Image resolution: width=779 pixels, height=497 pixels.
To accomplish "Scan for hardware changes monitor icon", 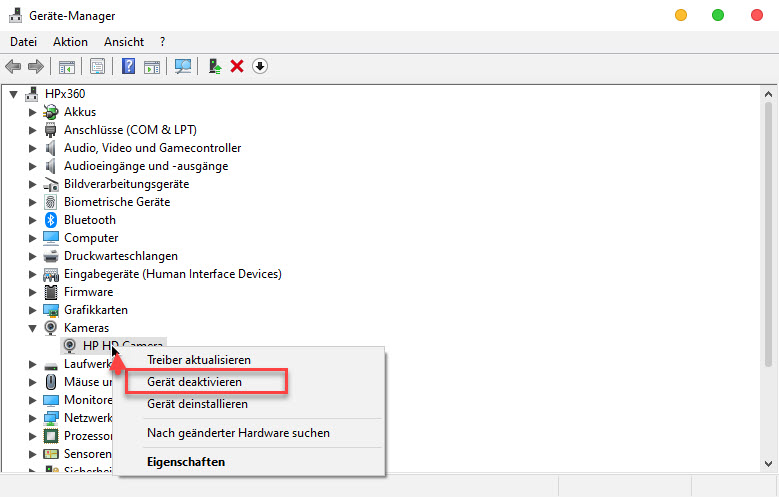I will (183, 66).
